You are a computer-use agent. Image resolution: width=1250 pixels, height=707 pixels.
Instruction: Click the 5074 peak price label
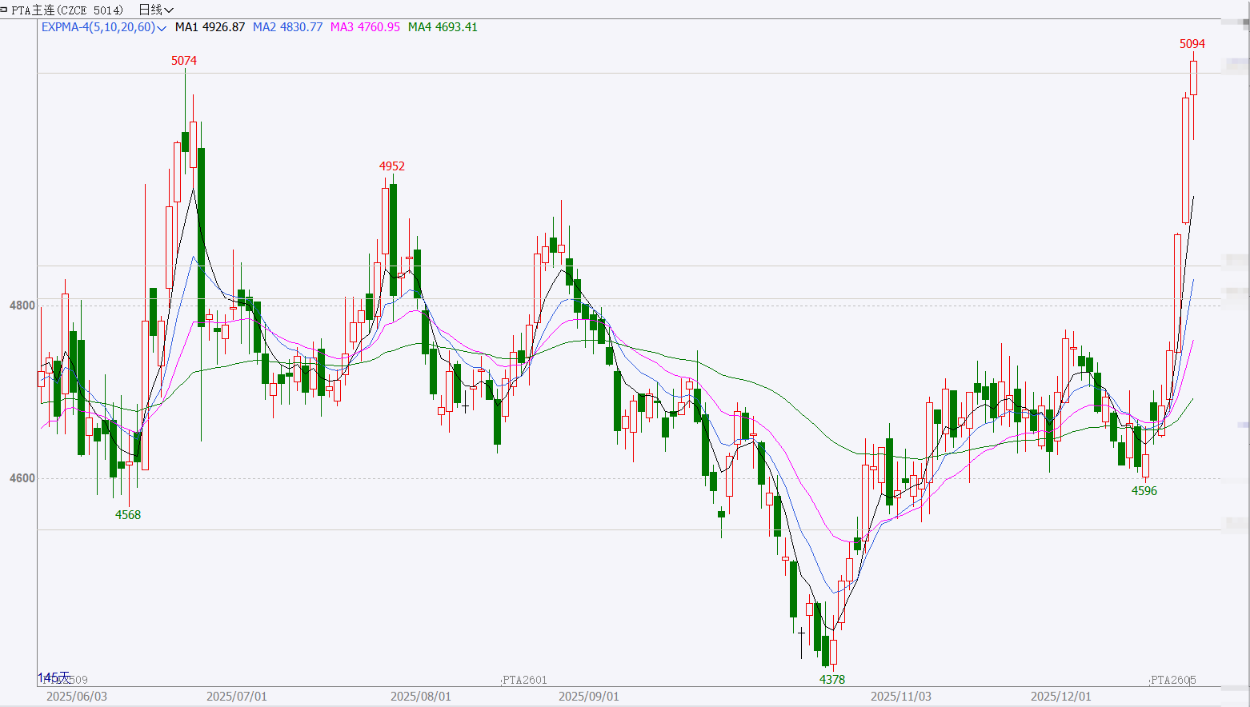[x=184, y=61]
